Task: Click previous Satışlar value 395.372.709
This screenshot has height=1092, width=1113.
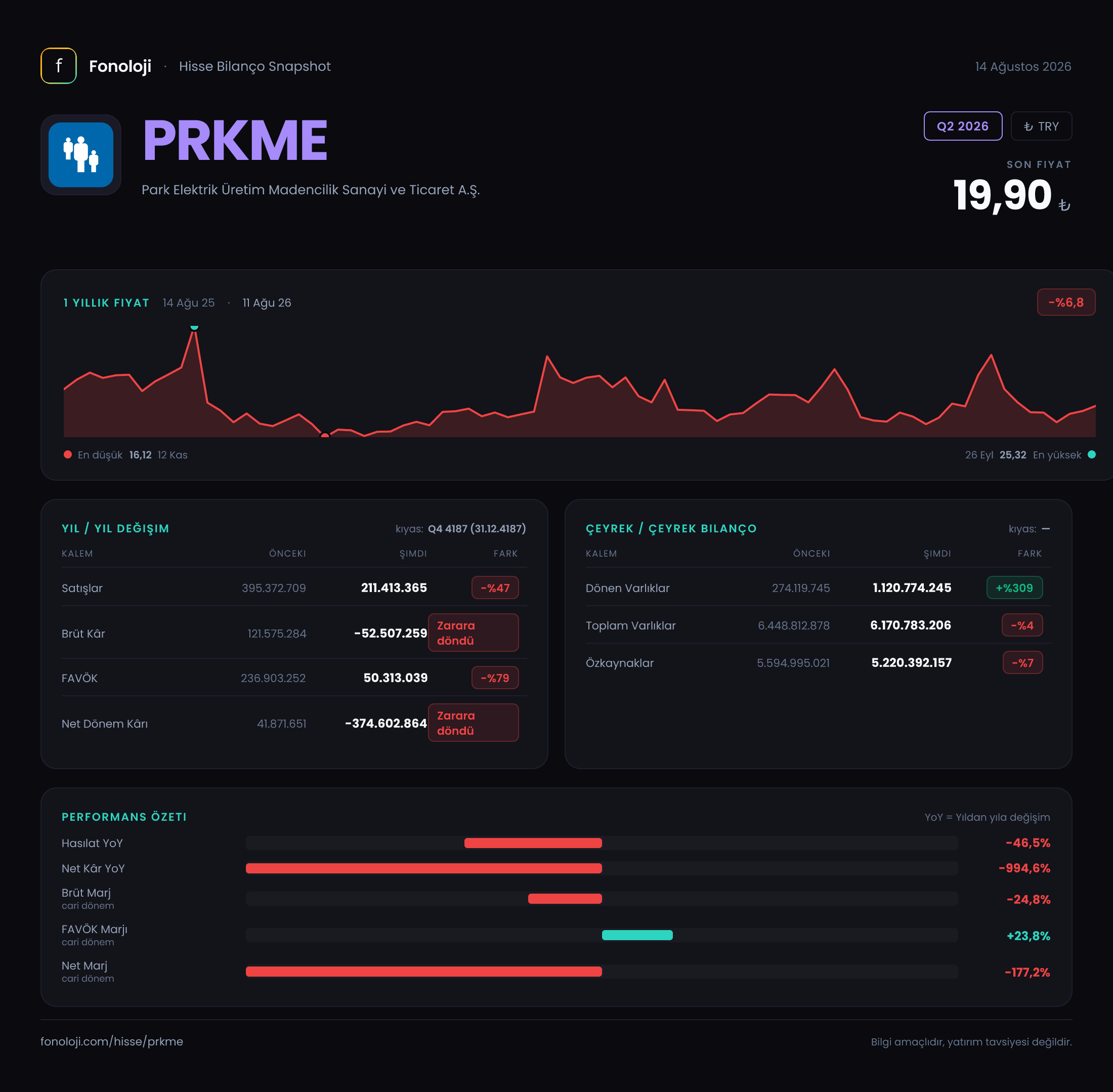Action: tap(274, 588)
